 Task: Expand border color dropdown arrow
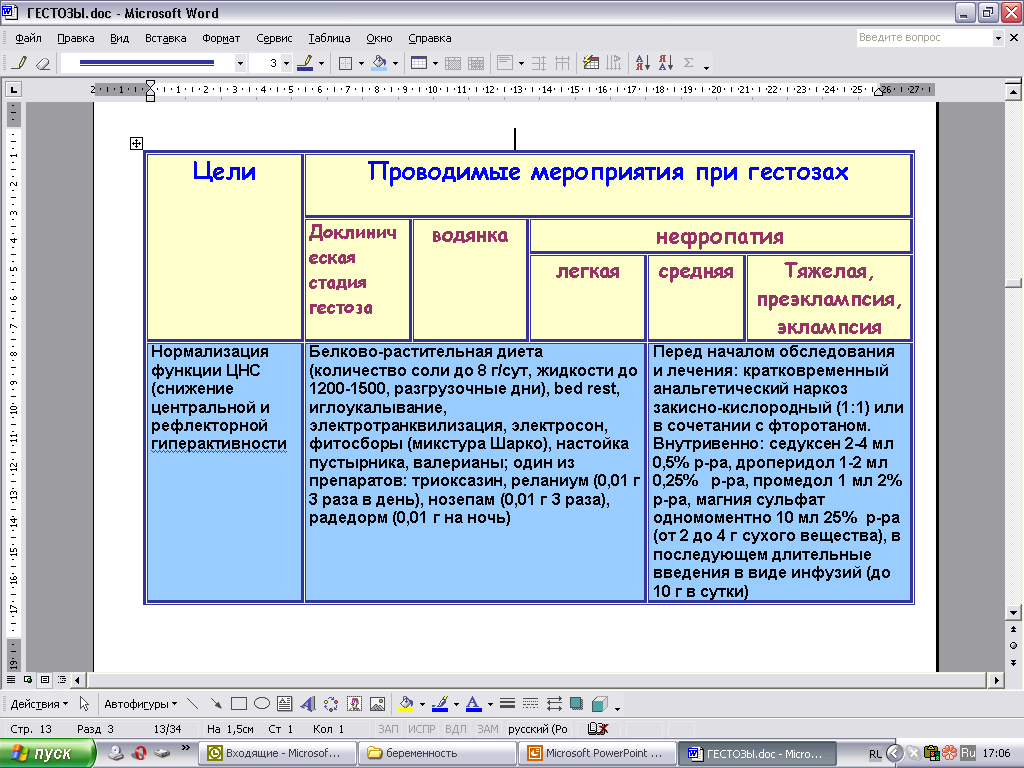[321, 63]
